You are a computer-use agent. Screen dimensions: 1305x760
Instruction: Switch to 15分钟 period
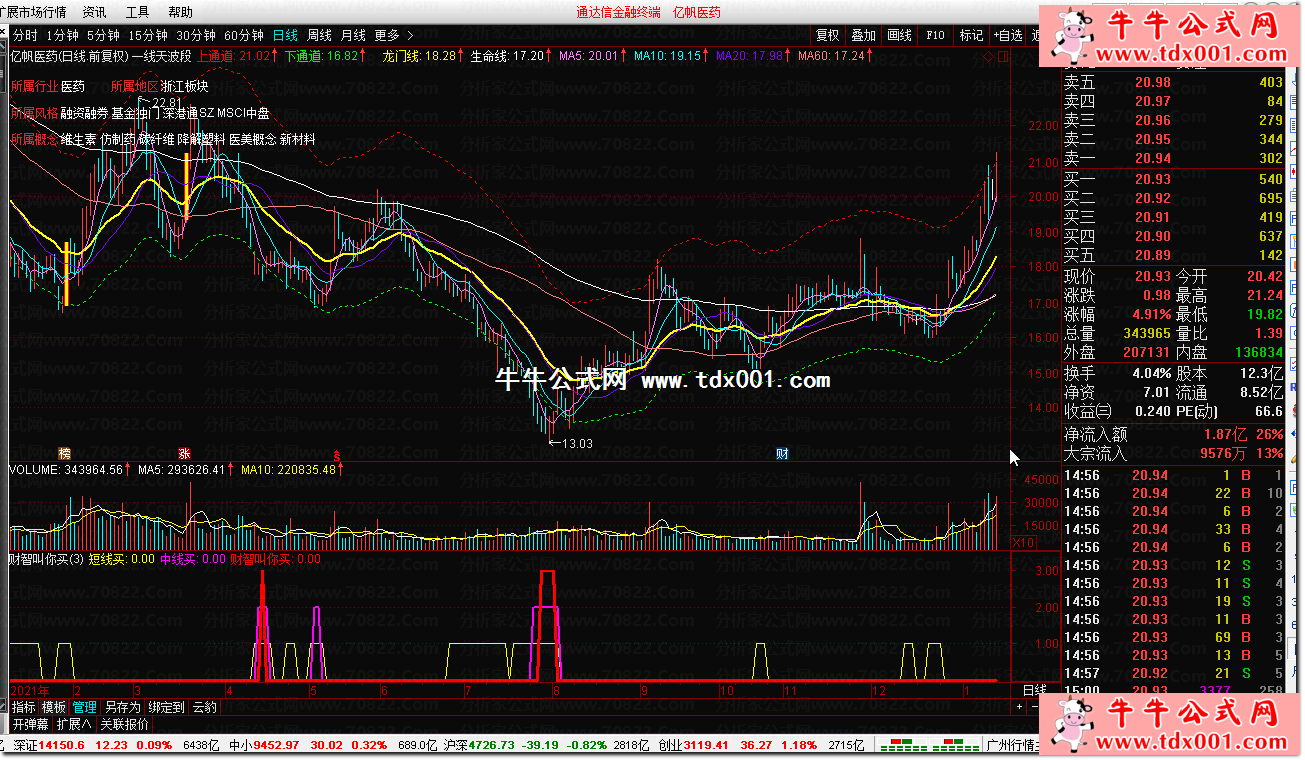pyautogui.click(x=147, y=35)
